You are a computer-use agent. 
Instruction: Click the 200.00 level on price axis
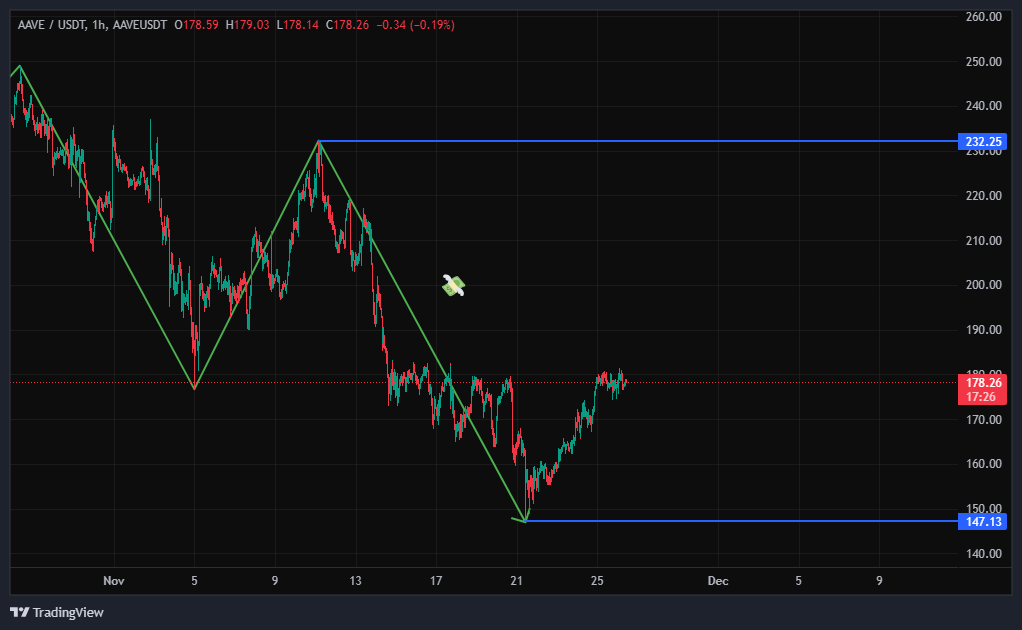[984, 285]
